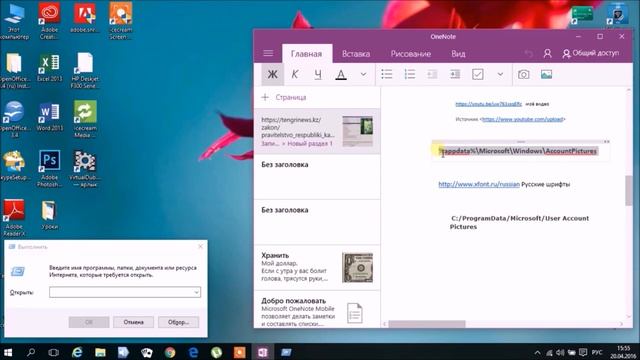Open the Уроки folder on desktop

(x=49, y=215)
